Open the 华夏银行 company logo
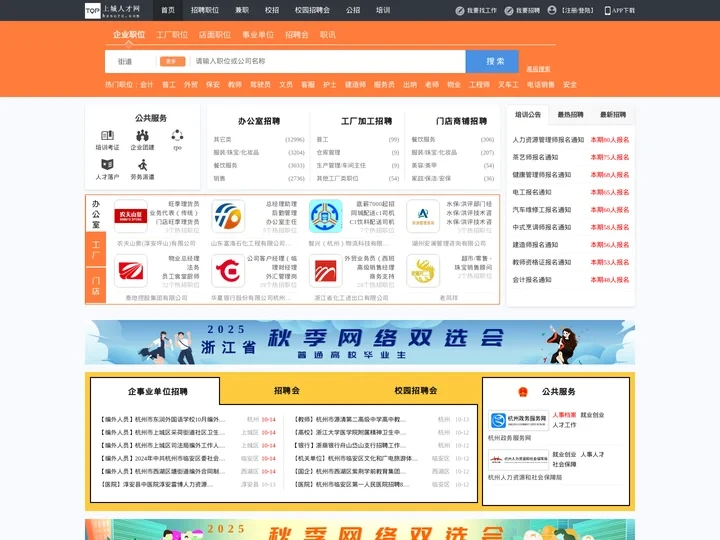 [228, 271]
